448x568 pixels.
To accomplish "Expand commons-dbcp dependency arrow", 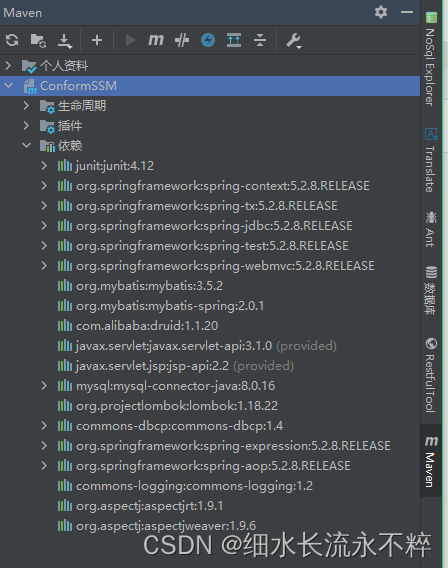I will (44, 425).
